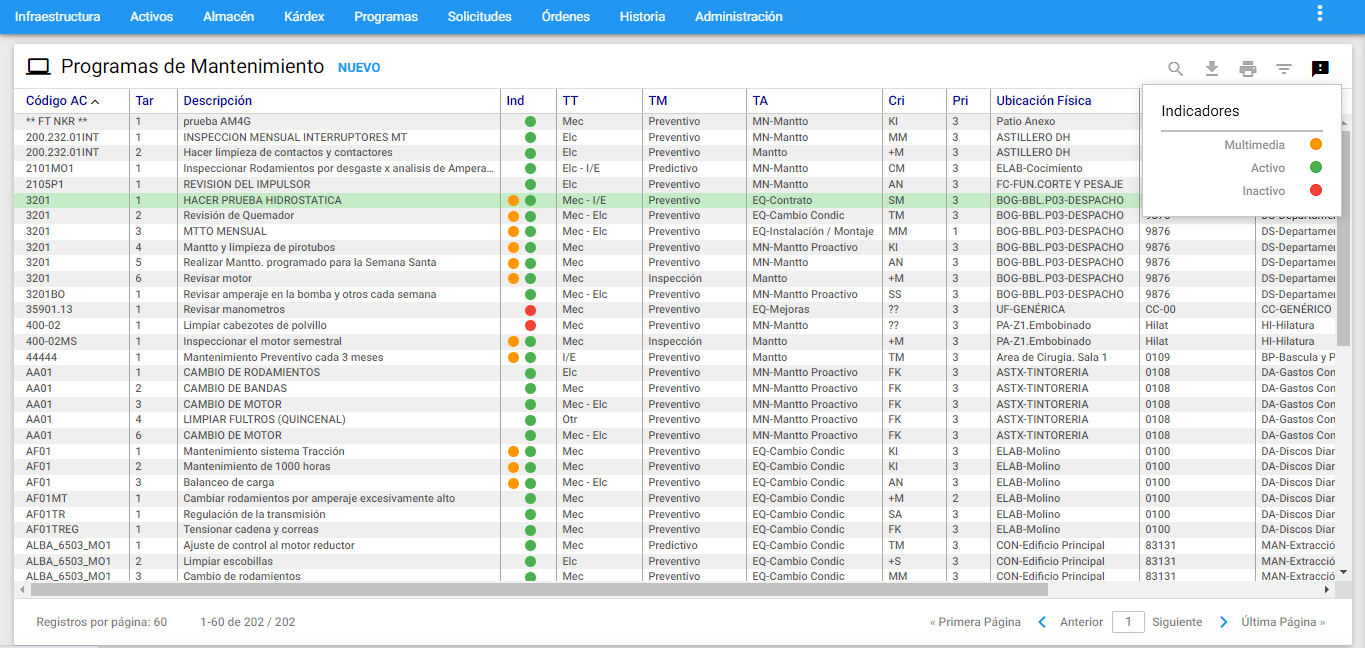
Task: Sort by the TM column header
Action: pyautogui.click(x=657, y=101)
